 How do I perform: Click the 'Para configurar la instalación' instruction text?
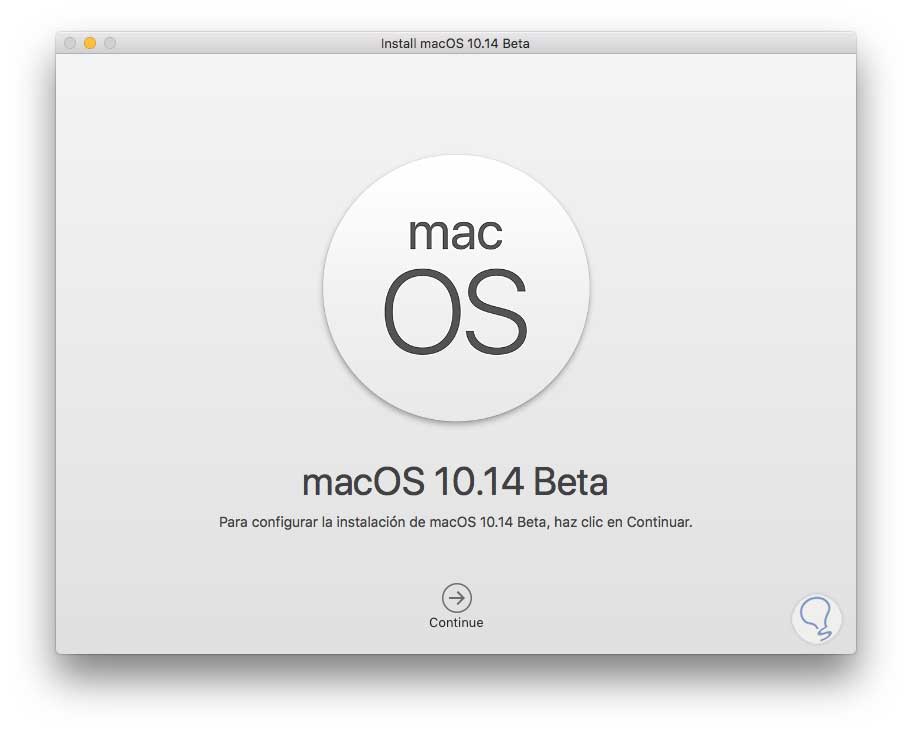(x=455, y=522)
